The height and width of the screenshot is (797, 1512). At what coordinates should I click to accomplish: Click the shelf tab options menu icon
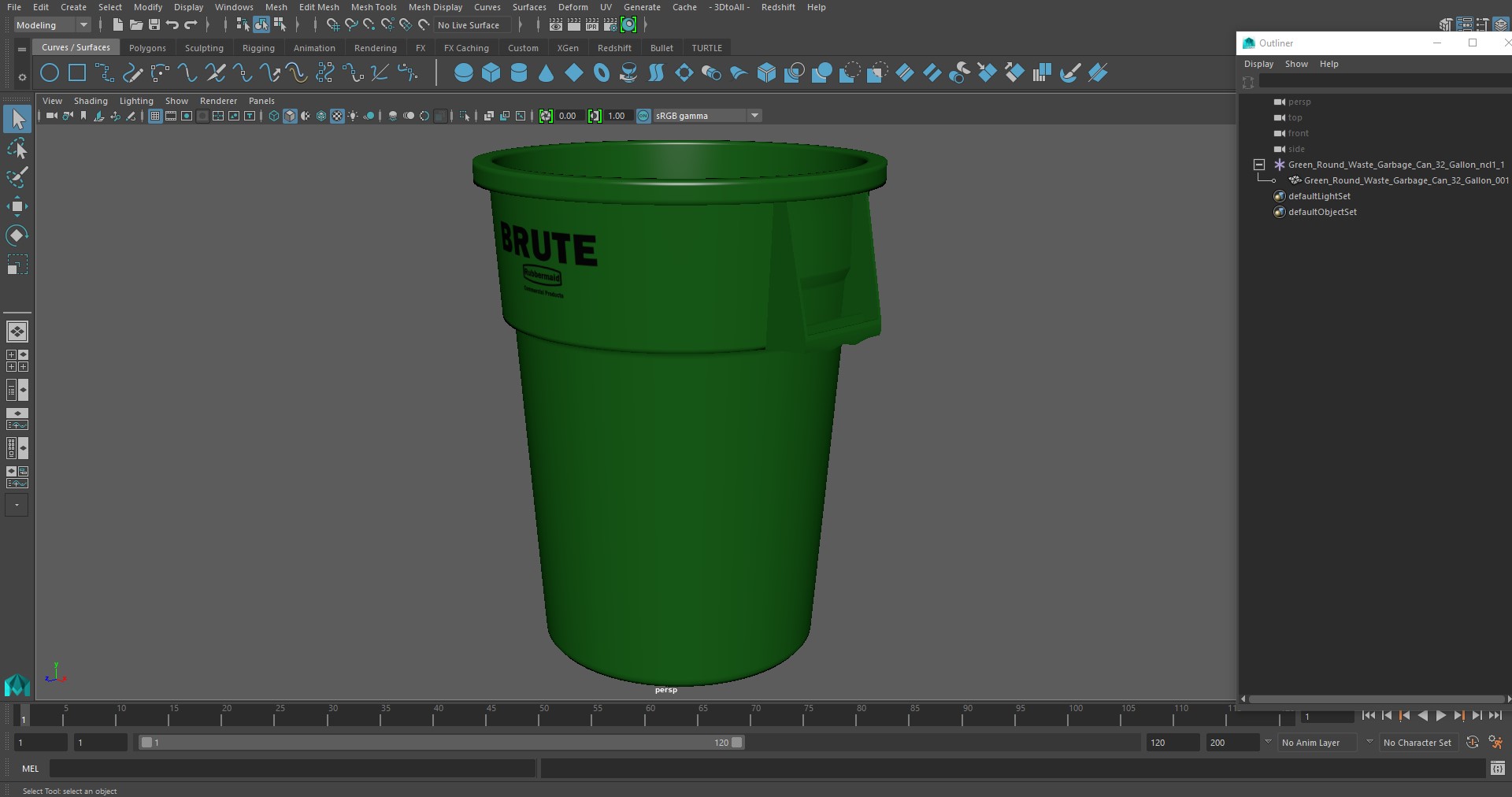tap(22, 49)
